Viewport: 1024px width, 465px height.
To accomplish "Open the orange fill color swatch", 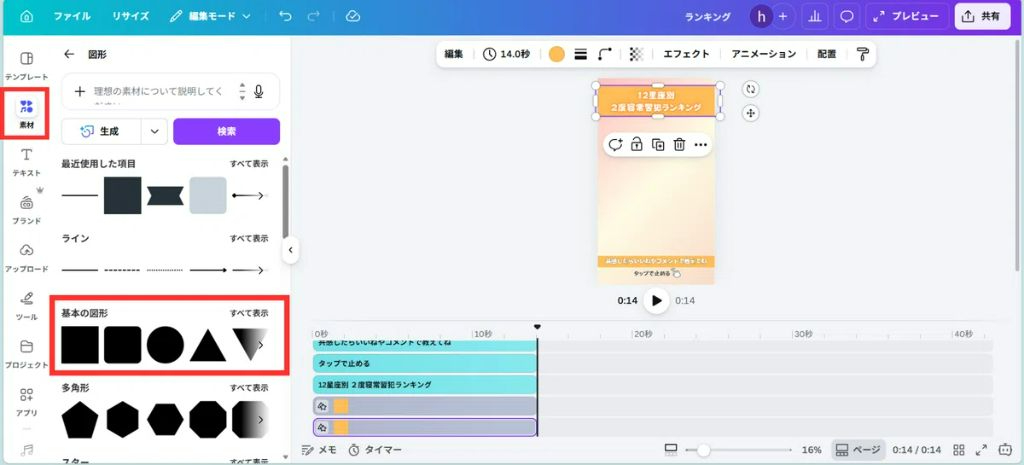I will click(557, 54).
